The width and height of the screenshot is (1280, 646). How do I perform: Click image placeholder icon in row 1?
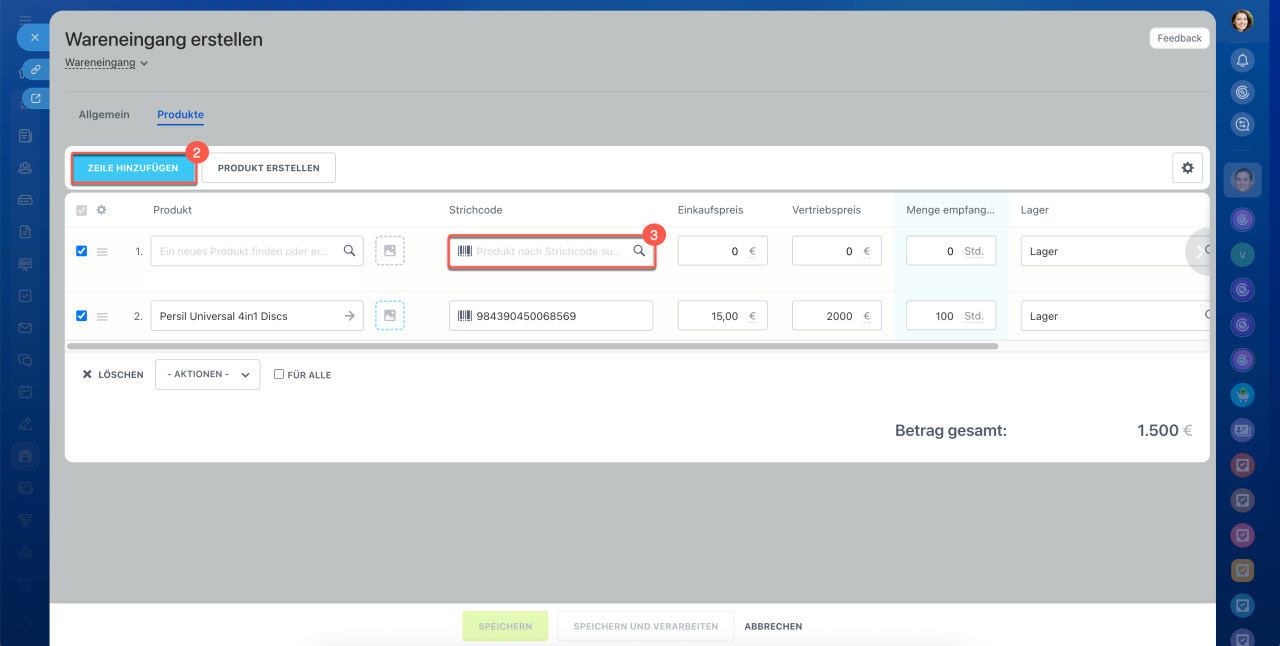390,251
